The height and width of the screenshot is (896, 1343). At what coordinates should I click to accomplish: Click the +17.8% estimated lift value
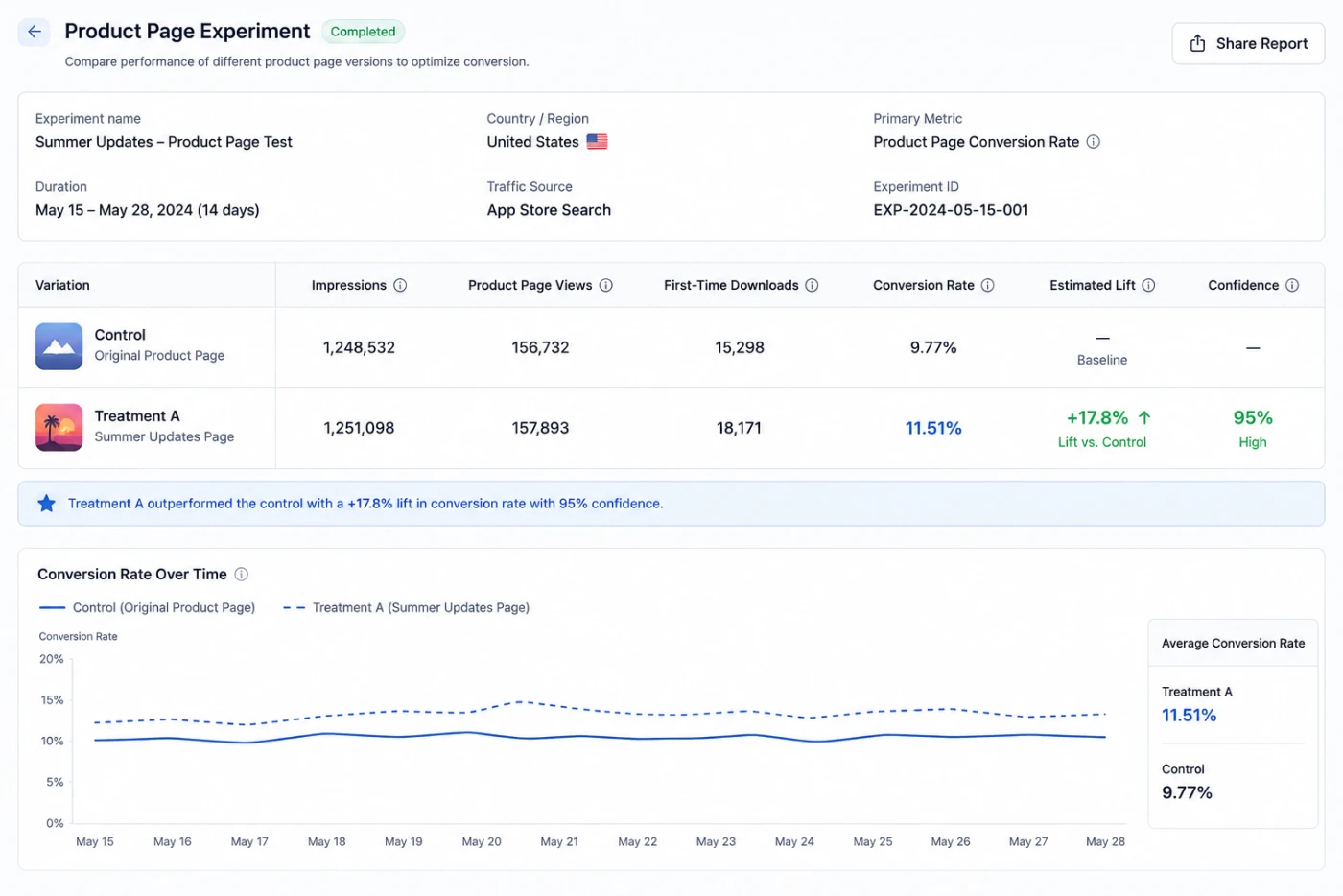point(1097,417)
